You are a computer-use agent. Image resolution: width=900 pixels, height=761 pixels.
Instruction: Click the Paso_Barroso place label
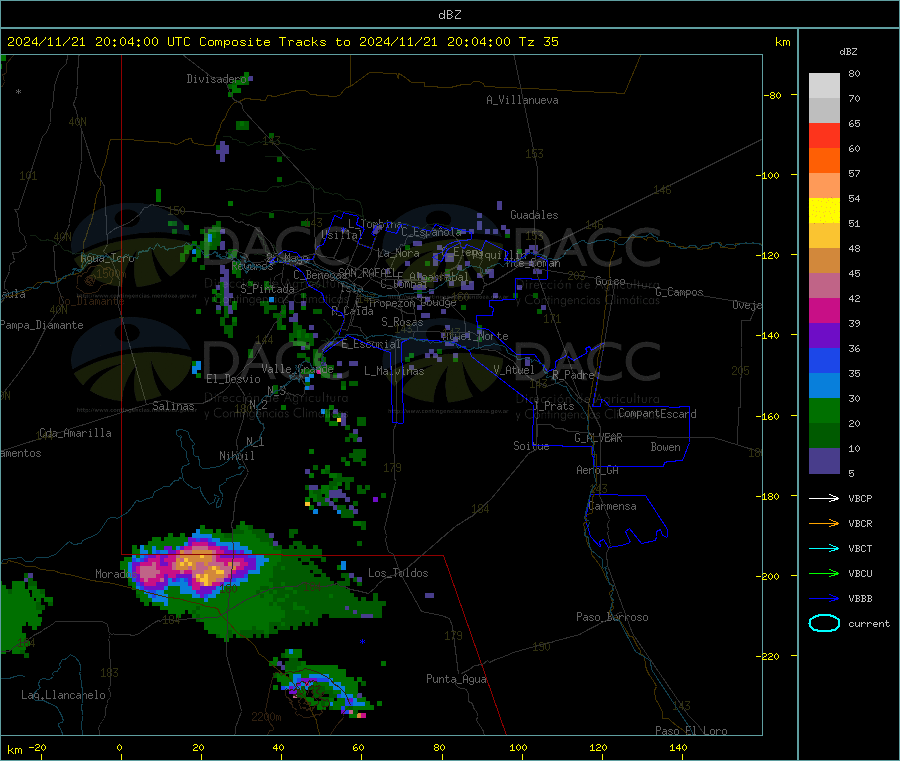tap(612, 617)
